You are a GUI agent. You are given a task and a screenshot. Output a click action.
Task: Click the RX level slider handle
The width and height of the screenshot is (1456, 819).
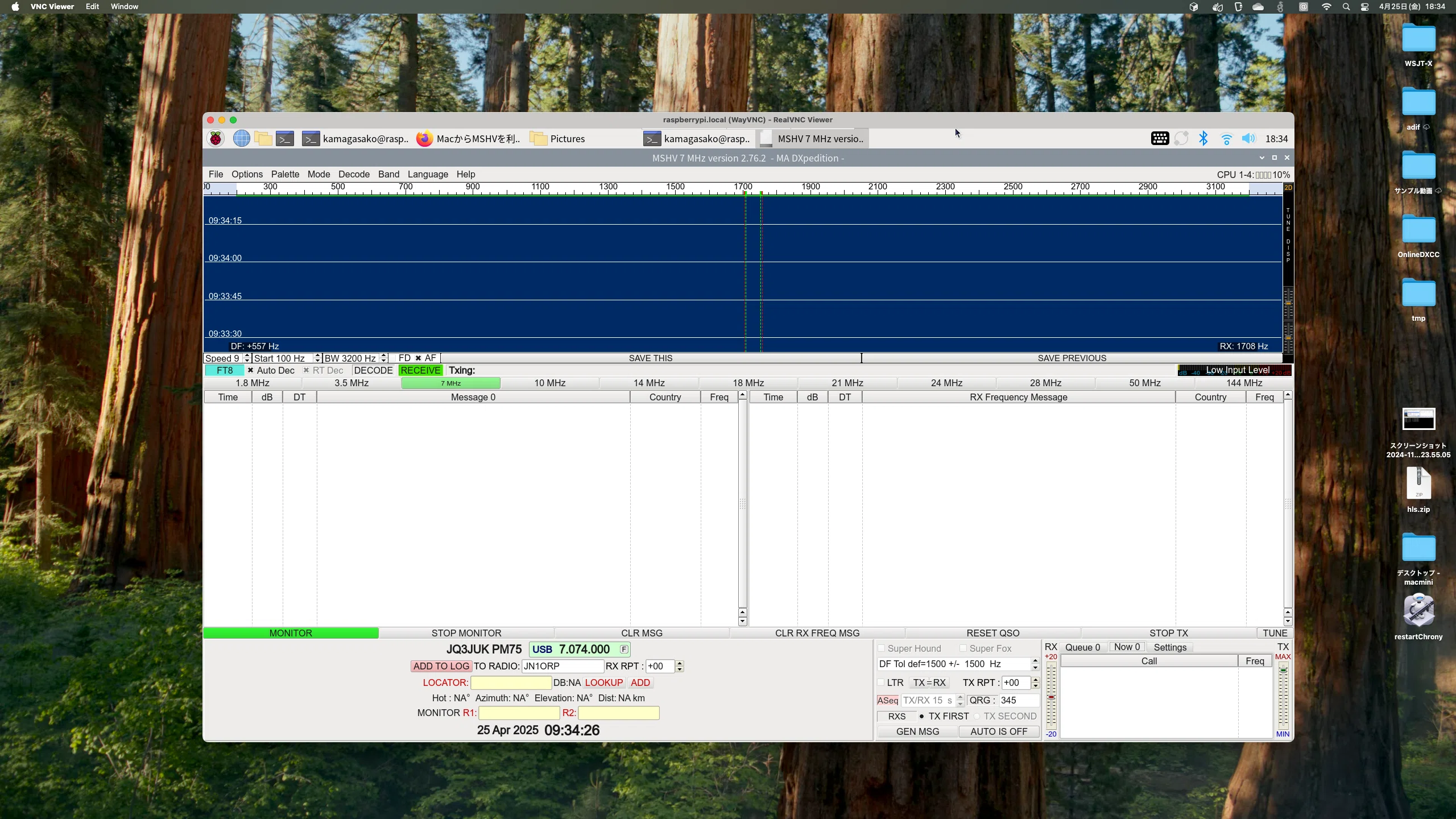[x=1051, y=697]
